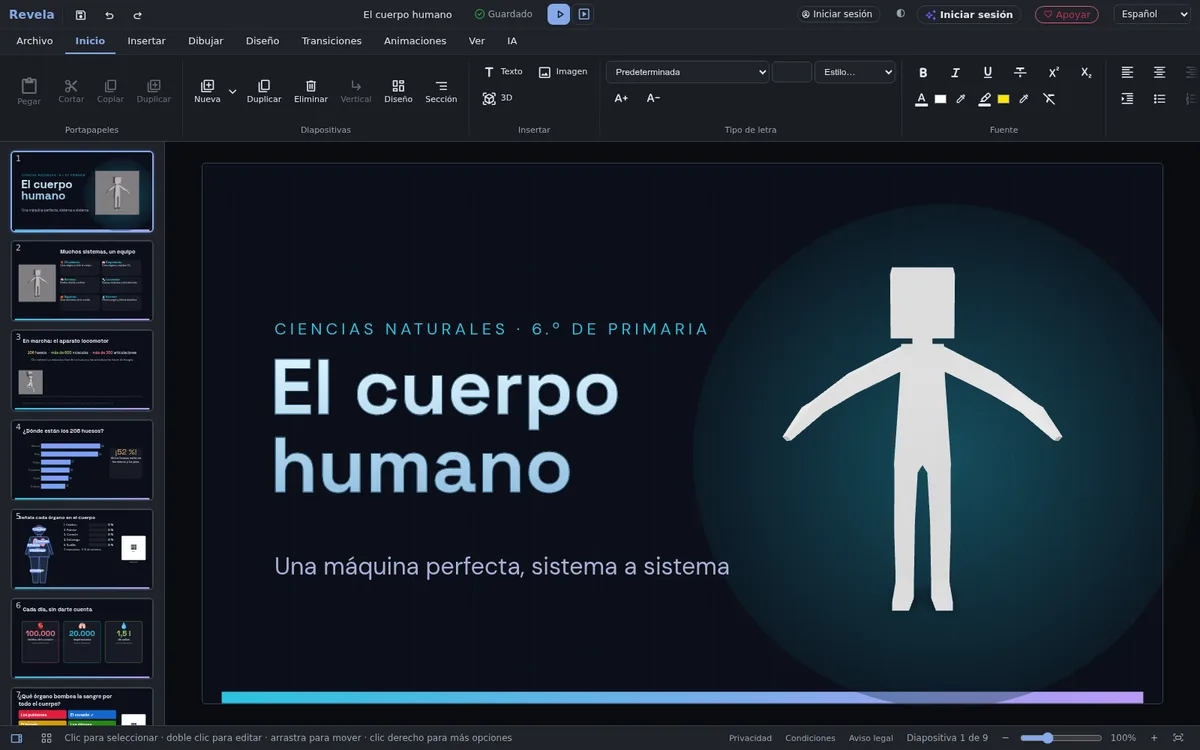This screenshot has height=750, width=1200.
Task: Pick the font color with the eyedropper
Action: 961,99
